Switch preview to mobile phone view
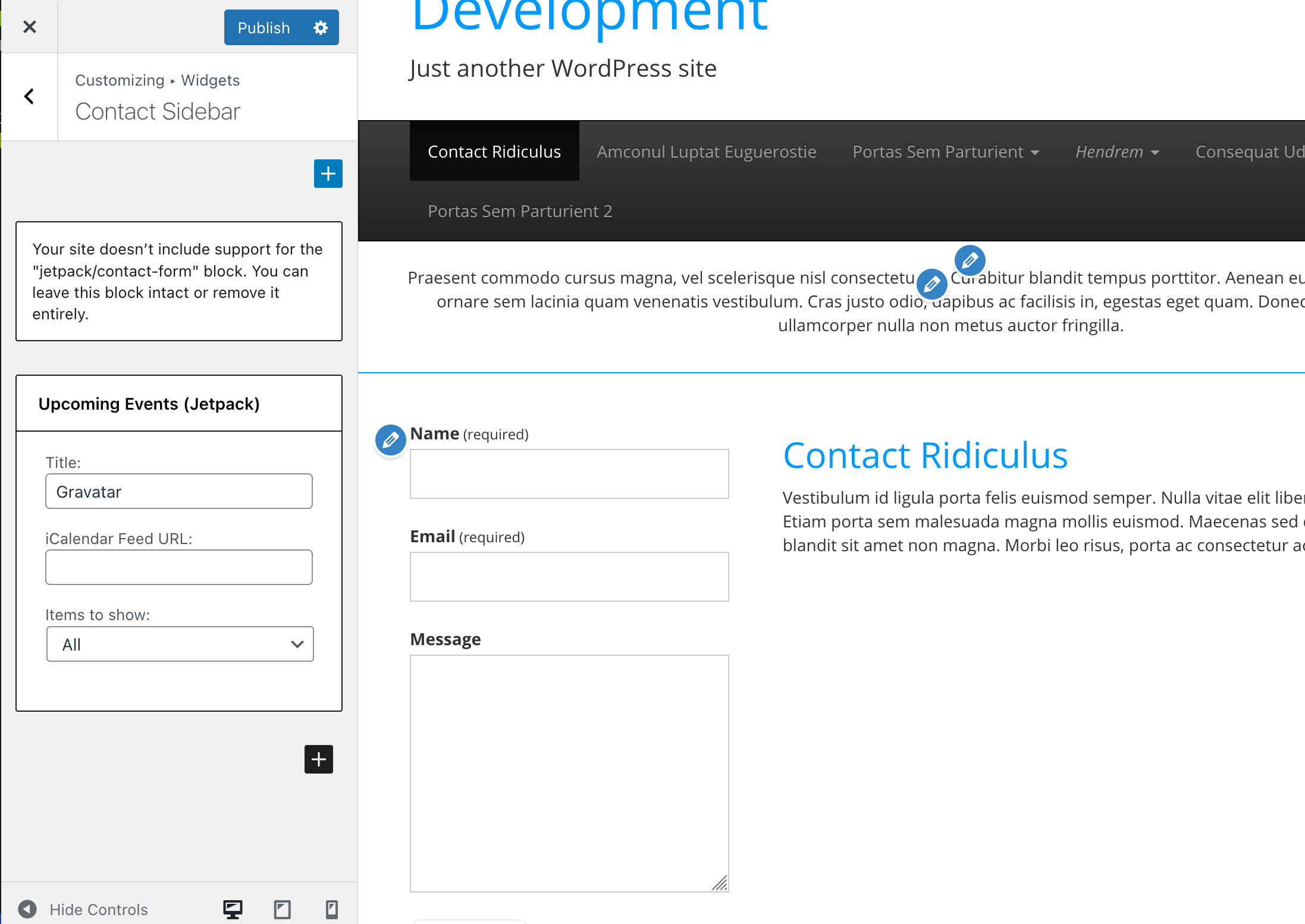Screen dimensions: 1305x924 pyautogui.click(x=331, y=909)
